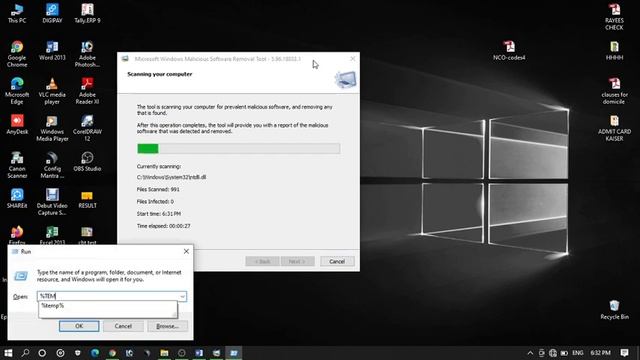Select the Tally.ERP 9 desktop icon
Viewport: 640px width, 360px height.
click(87, 13)
